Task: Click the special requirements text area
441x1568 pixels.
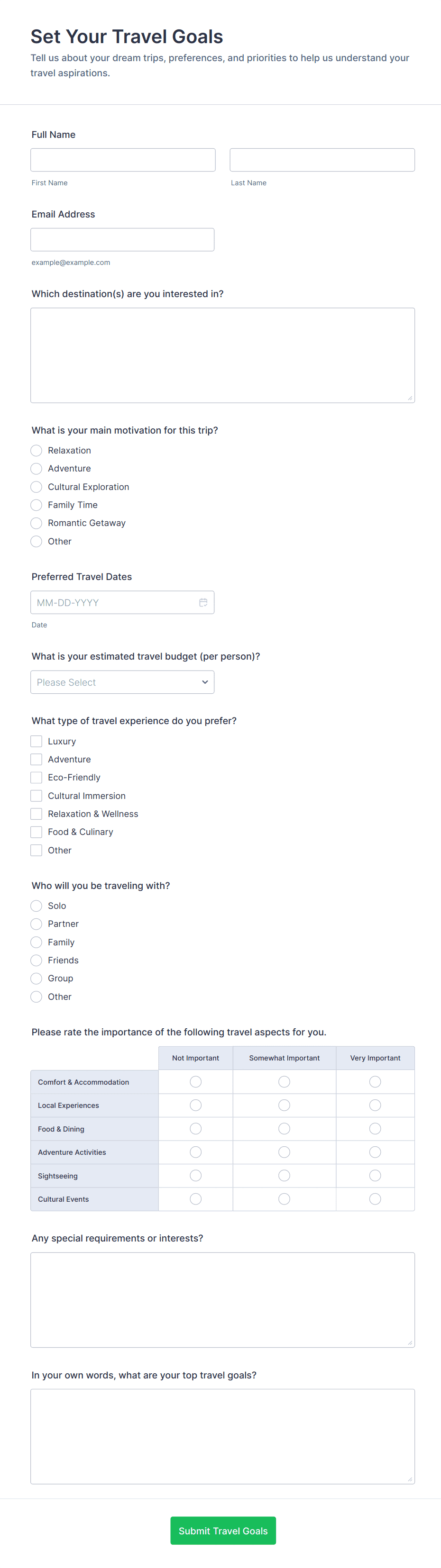Action: tap(222, 1300)
